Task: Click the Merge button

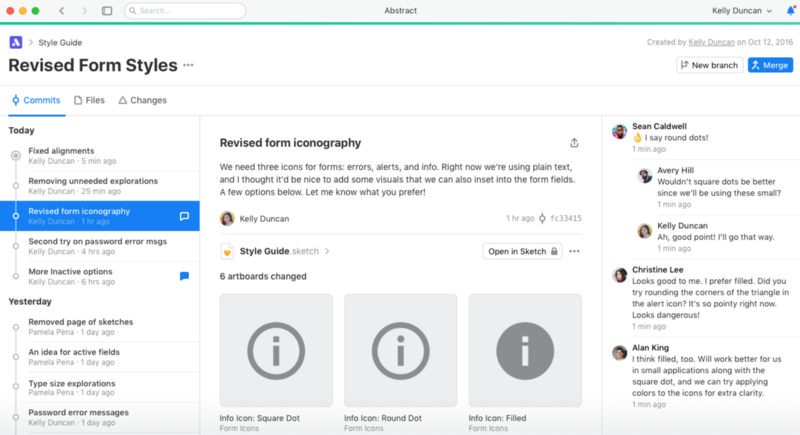Action: [x=770, y=65]
